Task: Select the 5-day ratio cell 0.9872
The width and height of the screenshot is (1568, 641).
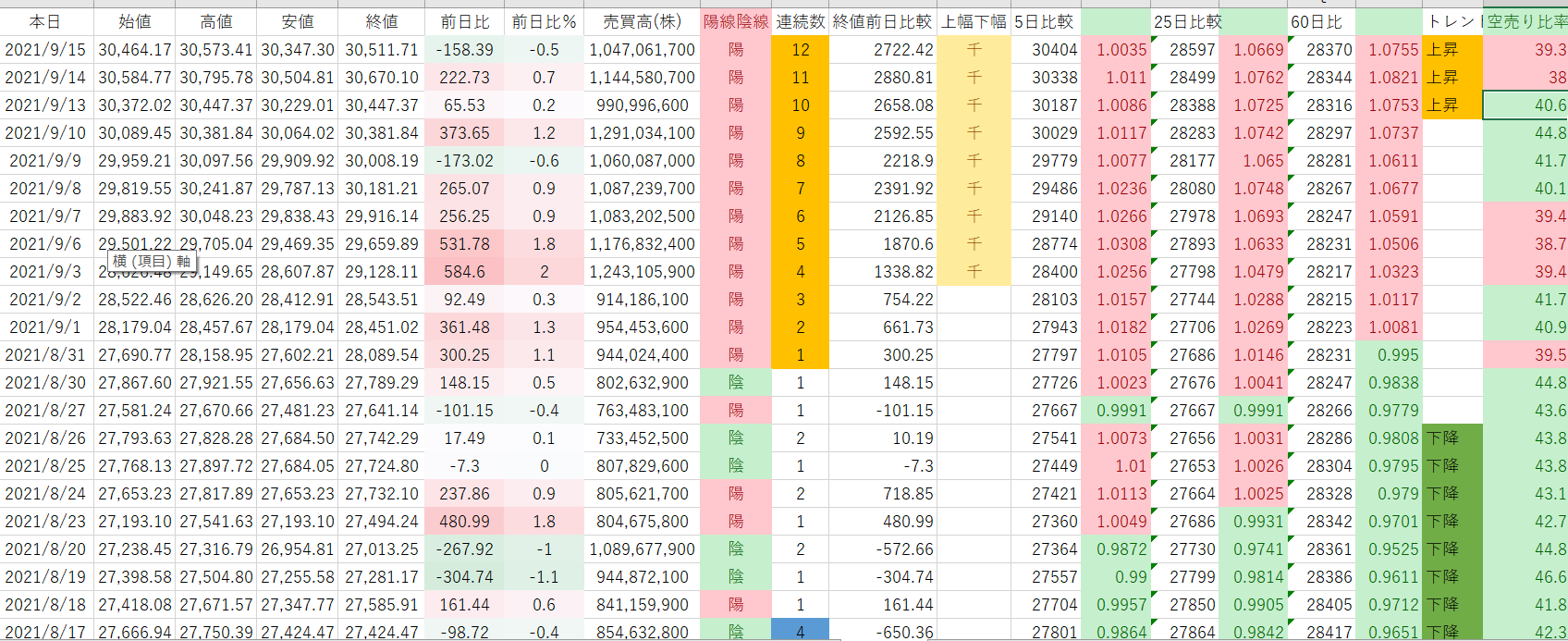Action: point(1115,549)
